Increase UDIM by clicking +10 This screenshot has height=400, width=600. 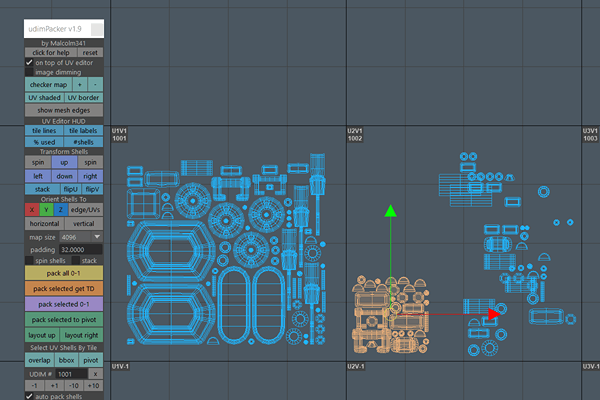pyautogui.click(x=93, y=385)
